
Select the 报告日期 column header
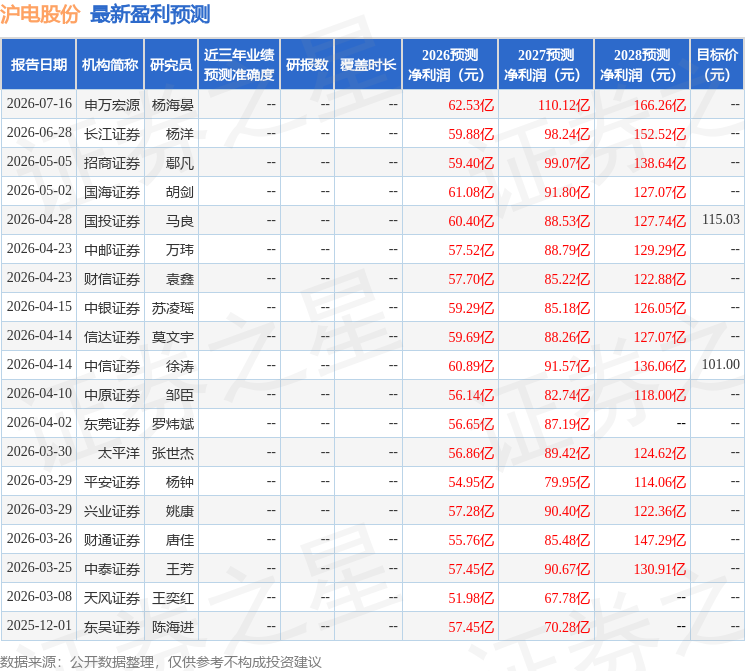coord(38,65)
